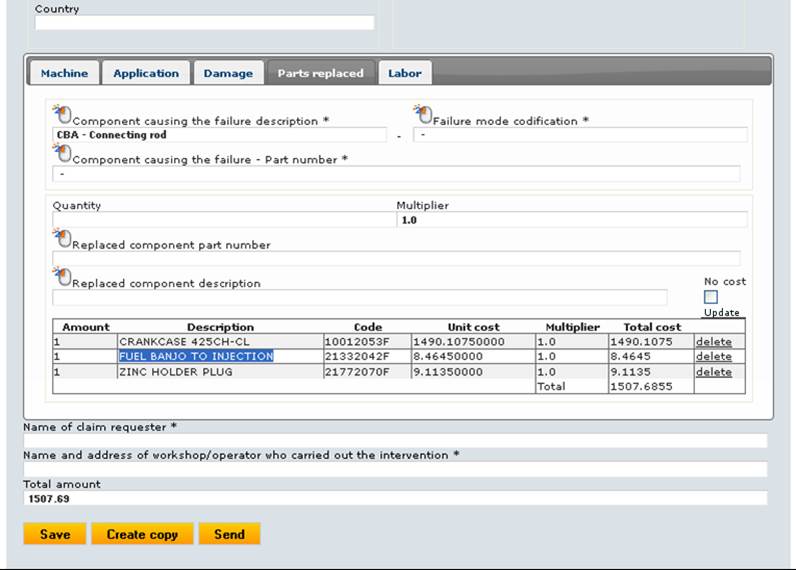Click the Update link
Screen dimensions: 796x570
[721, 313]
